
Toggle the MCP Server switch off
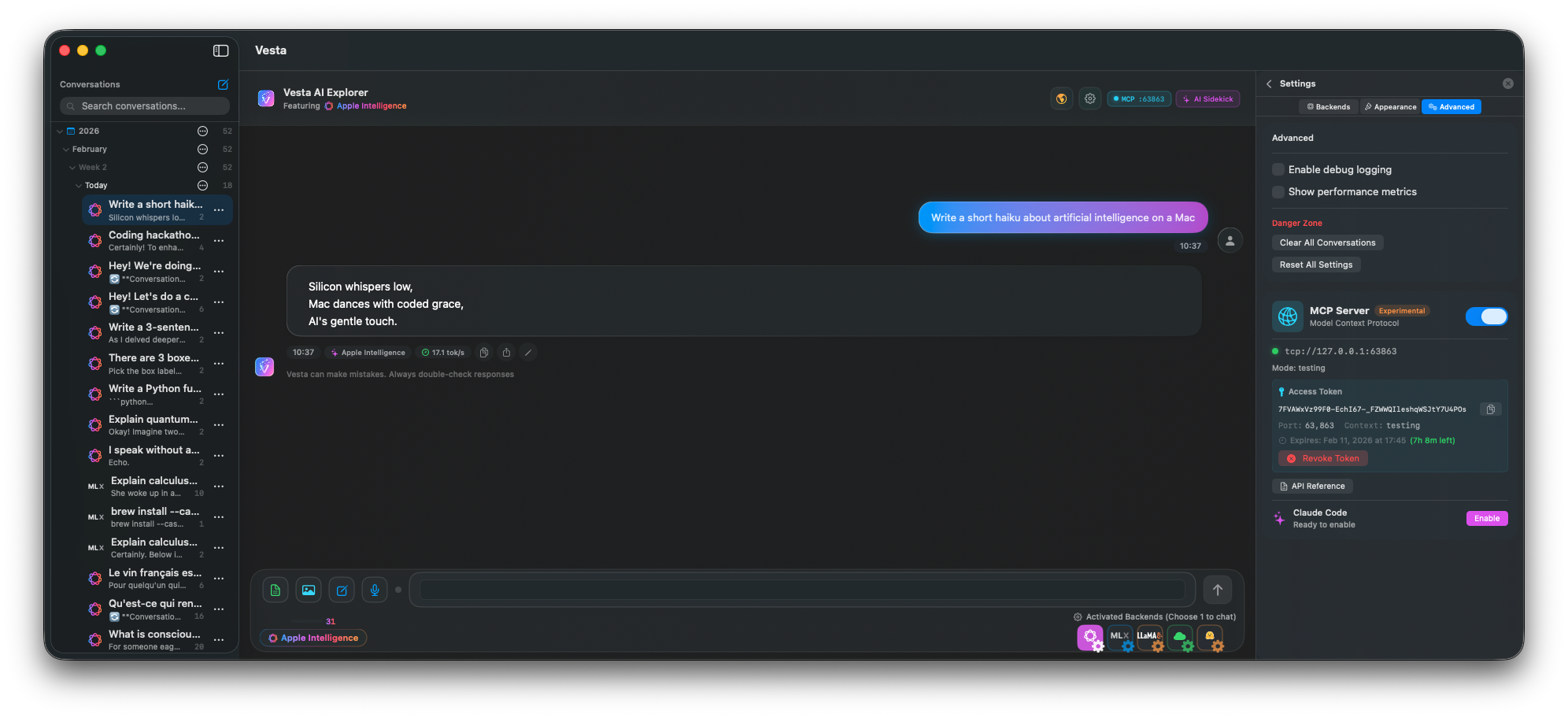1486,316
